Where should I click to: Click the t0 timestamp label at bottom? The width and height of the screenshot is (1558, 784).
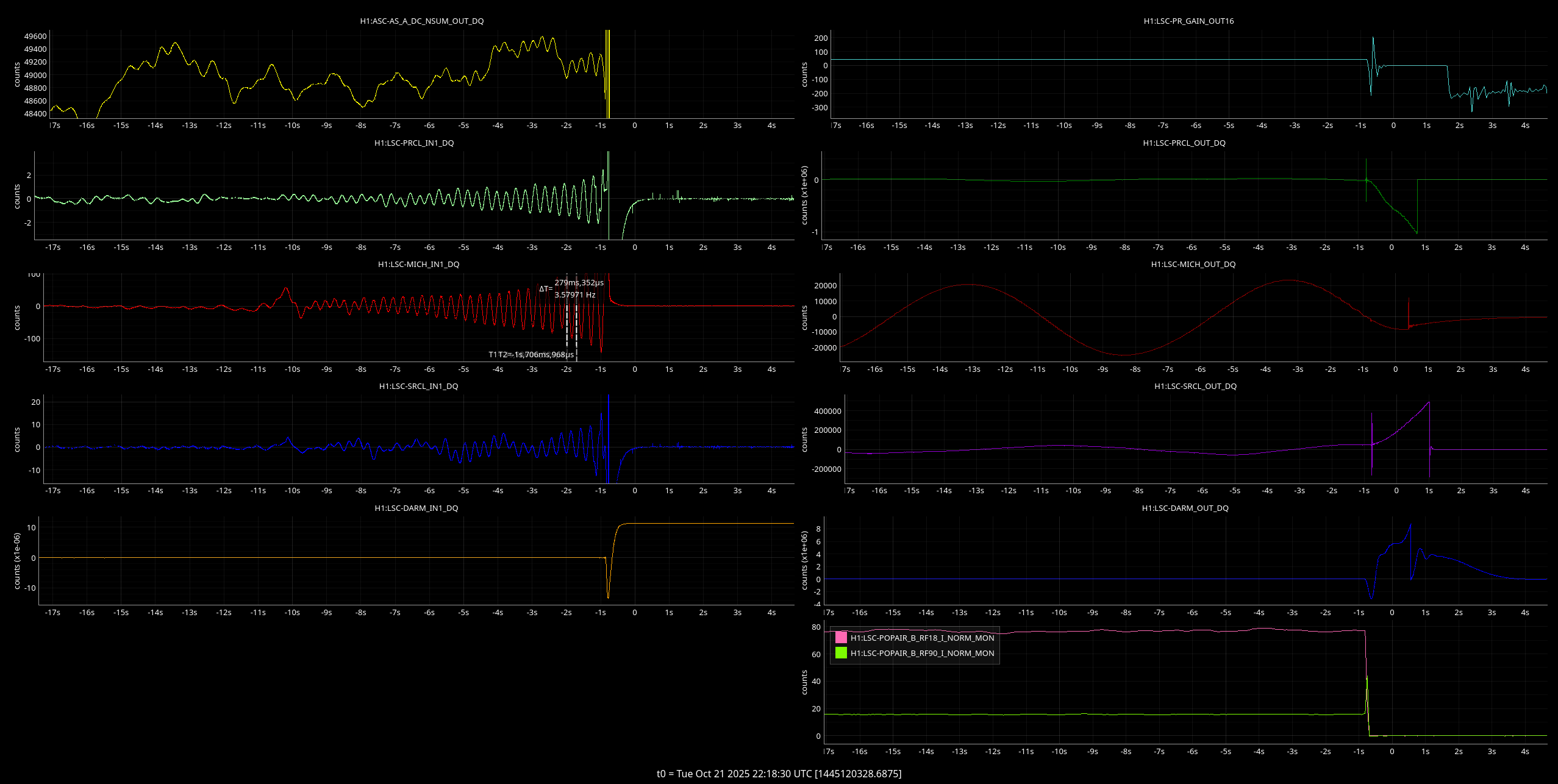(779, 774)
